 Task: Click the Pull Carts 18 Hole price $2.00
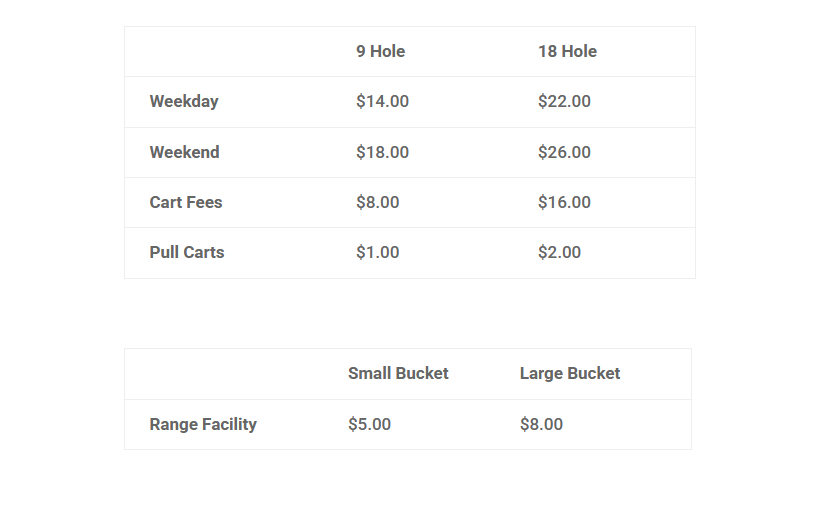(x=559, y=253)
